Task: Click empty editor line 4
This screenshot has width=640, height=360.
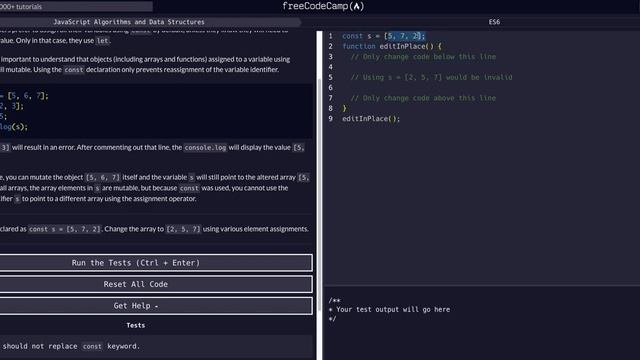Action: coord(482,67)
